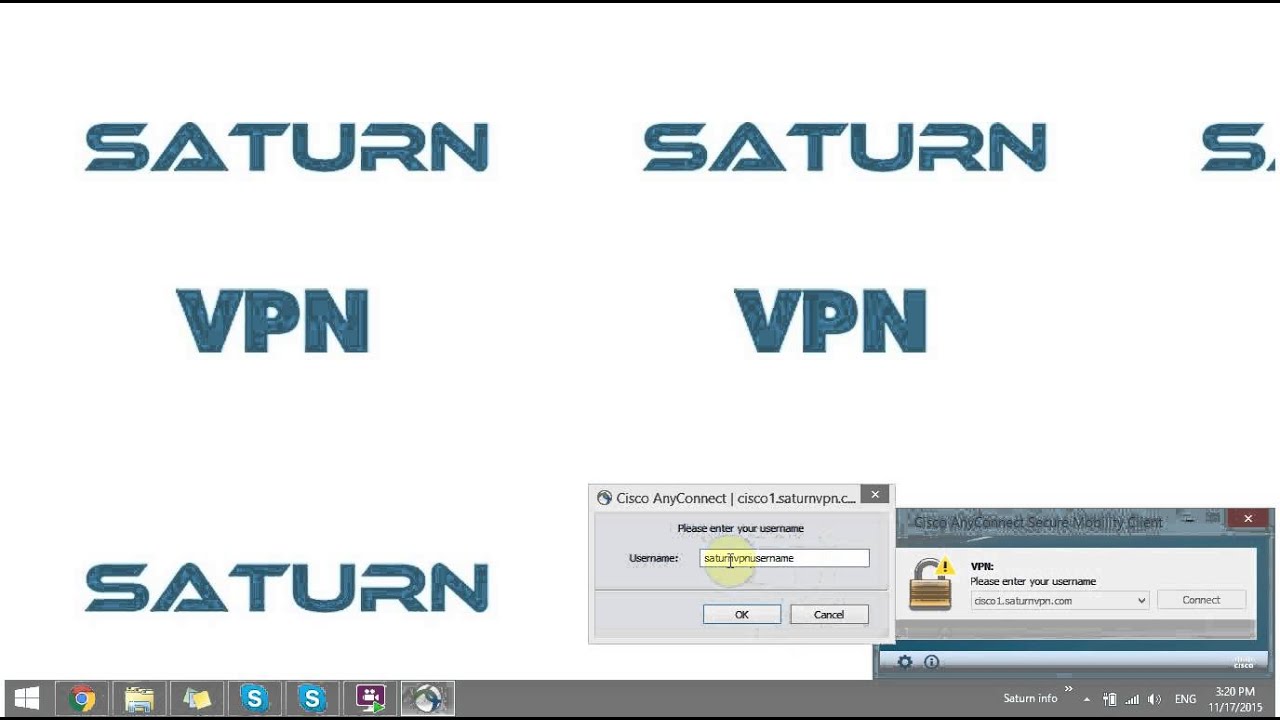
Task: Cancel the username prompt dialog
Action: click(829, 614)
